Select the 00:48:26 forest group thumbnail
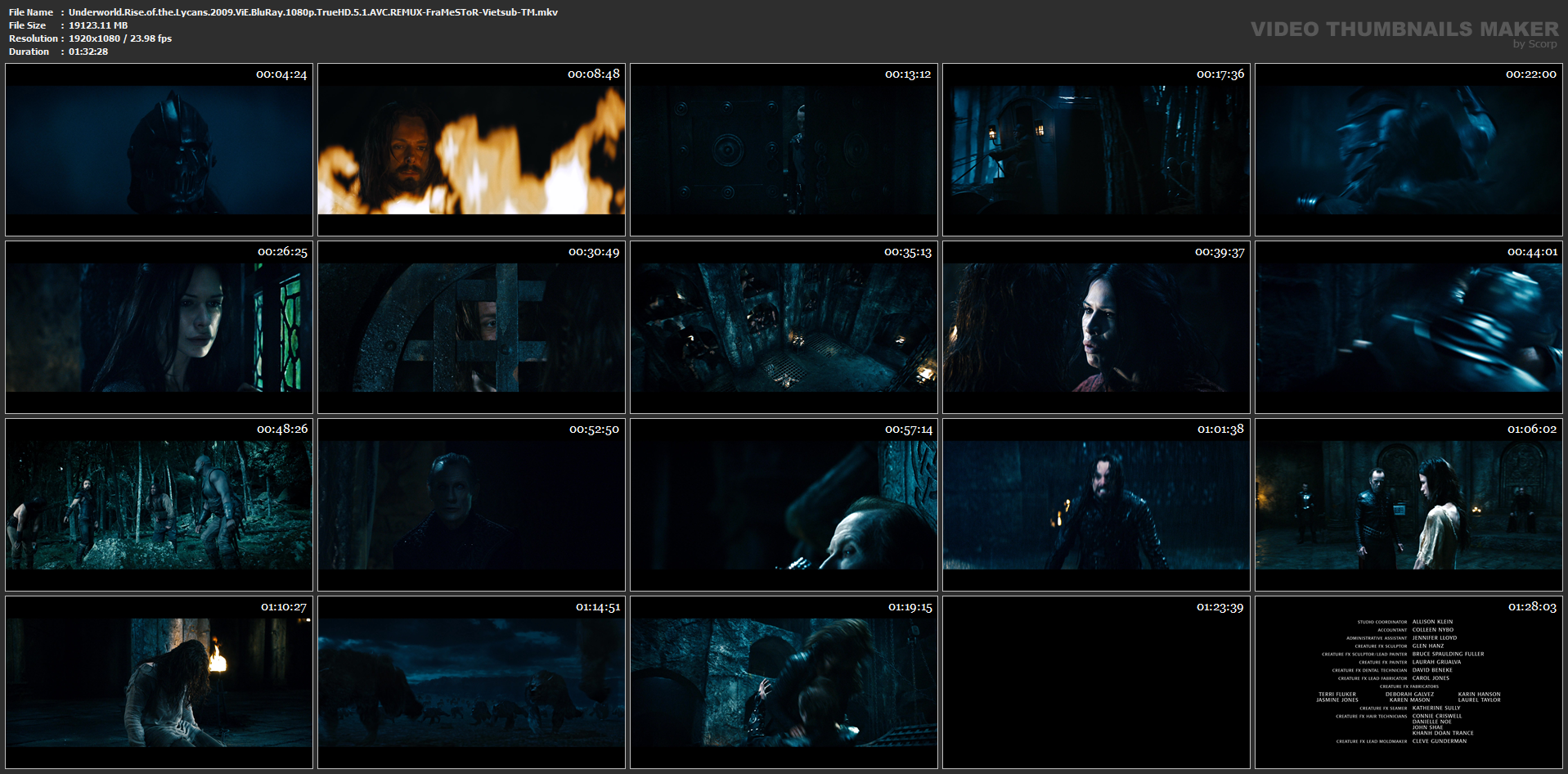Image resolution: width=1568 pixels, height=774 pixels. [159, 505]
